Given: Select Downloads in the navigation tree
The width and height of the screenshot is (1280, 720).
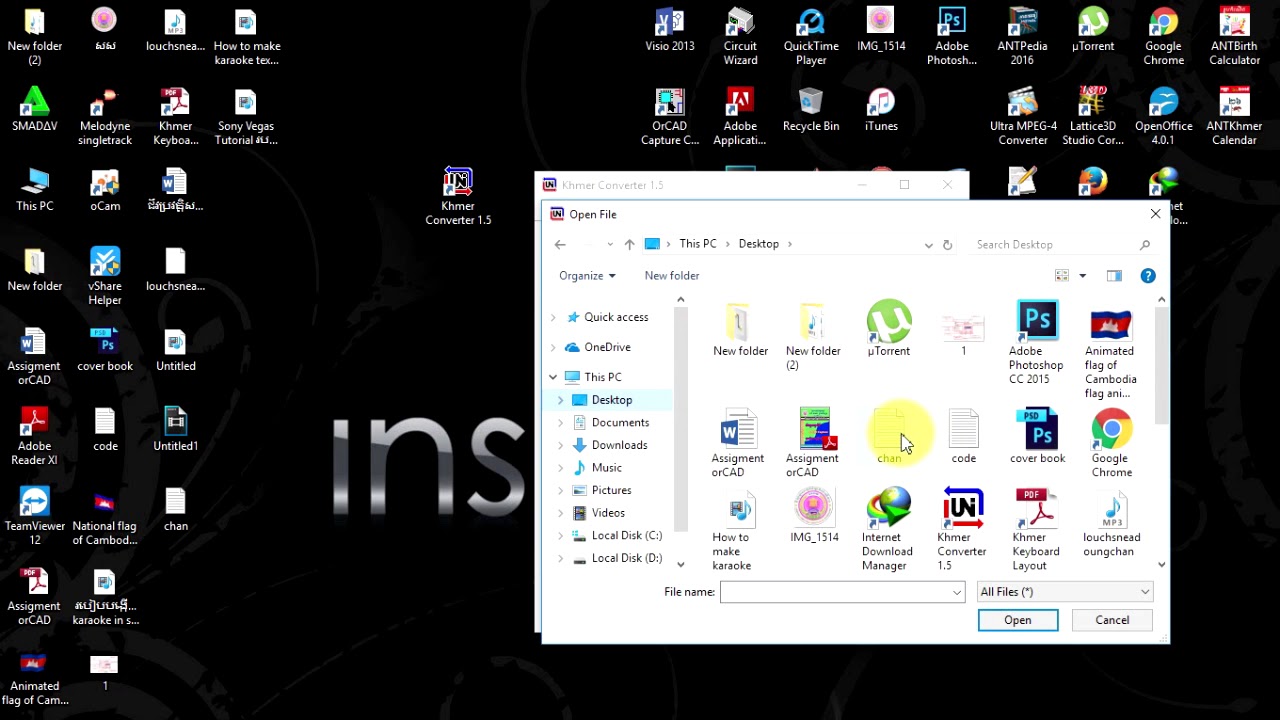Looking at the screenshot, I should (619, 445).
